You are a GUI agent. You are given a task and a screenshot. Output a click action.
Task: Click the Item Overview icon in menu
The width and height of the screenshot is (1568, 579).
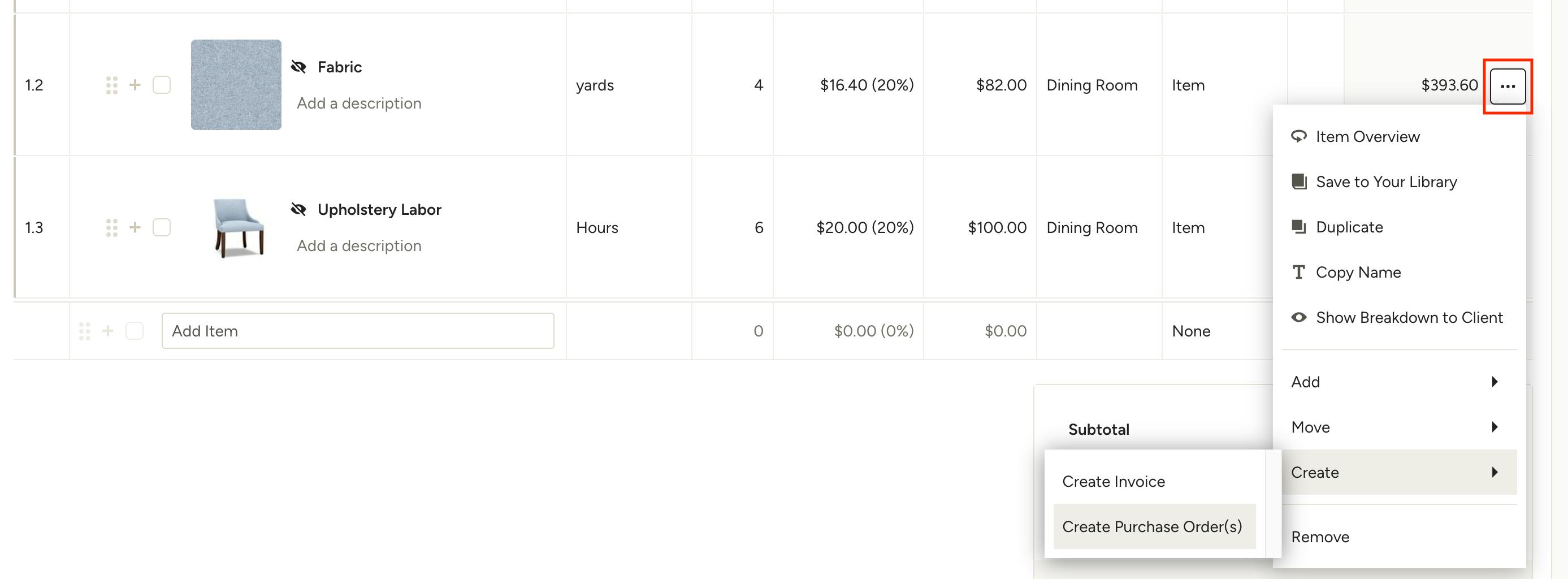[1298, 136]
